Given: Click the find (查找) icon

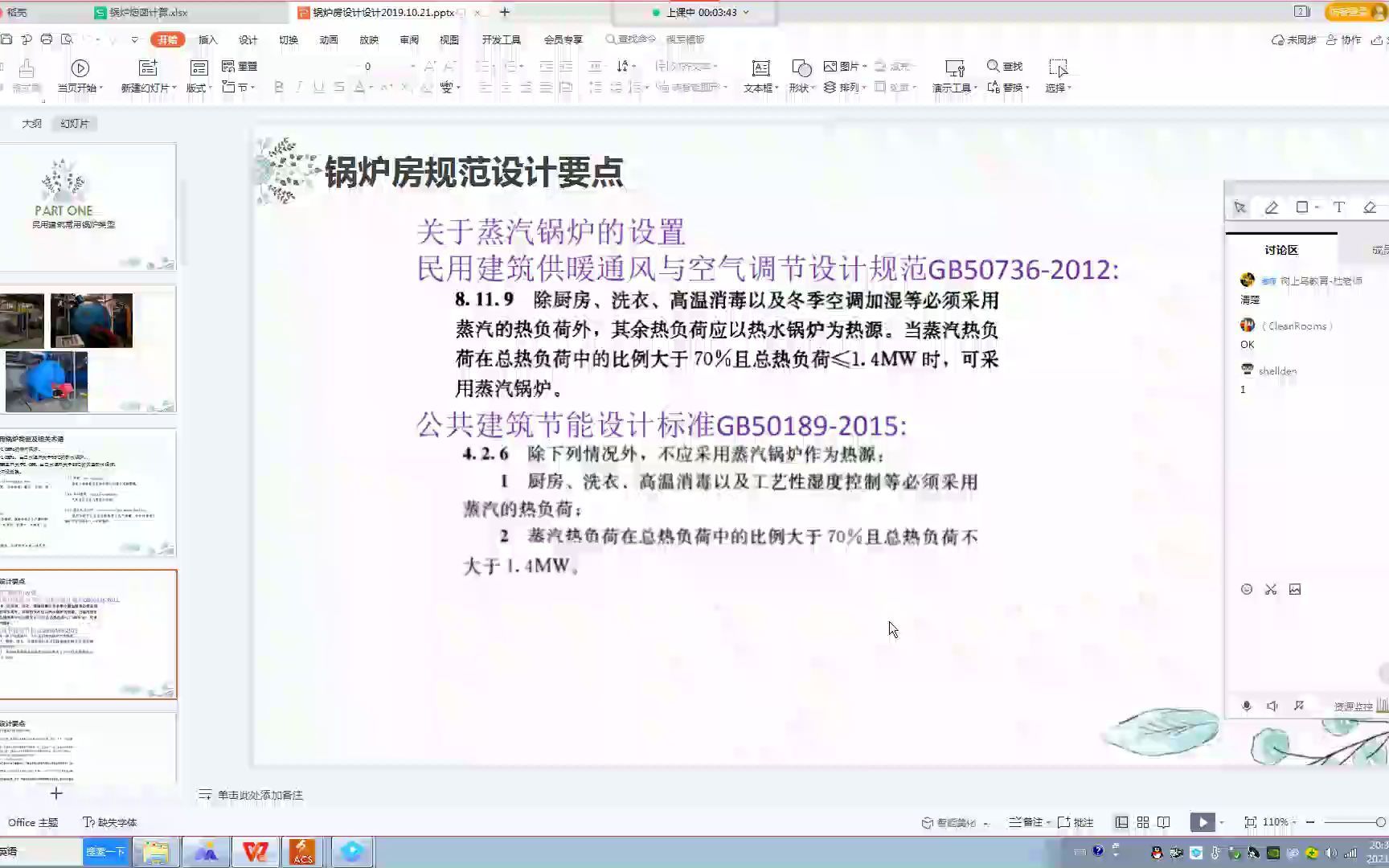Looking at the screenshot, I should 994,66.
